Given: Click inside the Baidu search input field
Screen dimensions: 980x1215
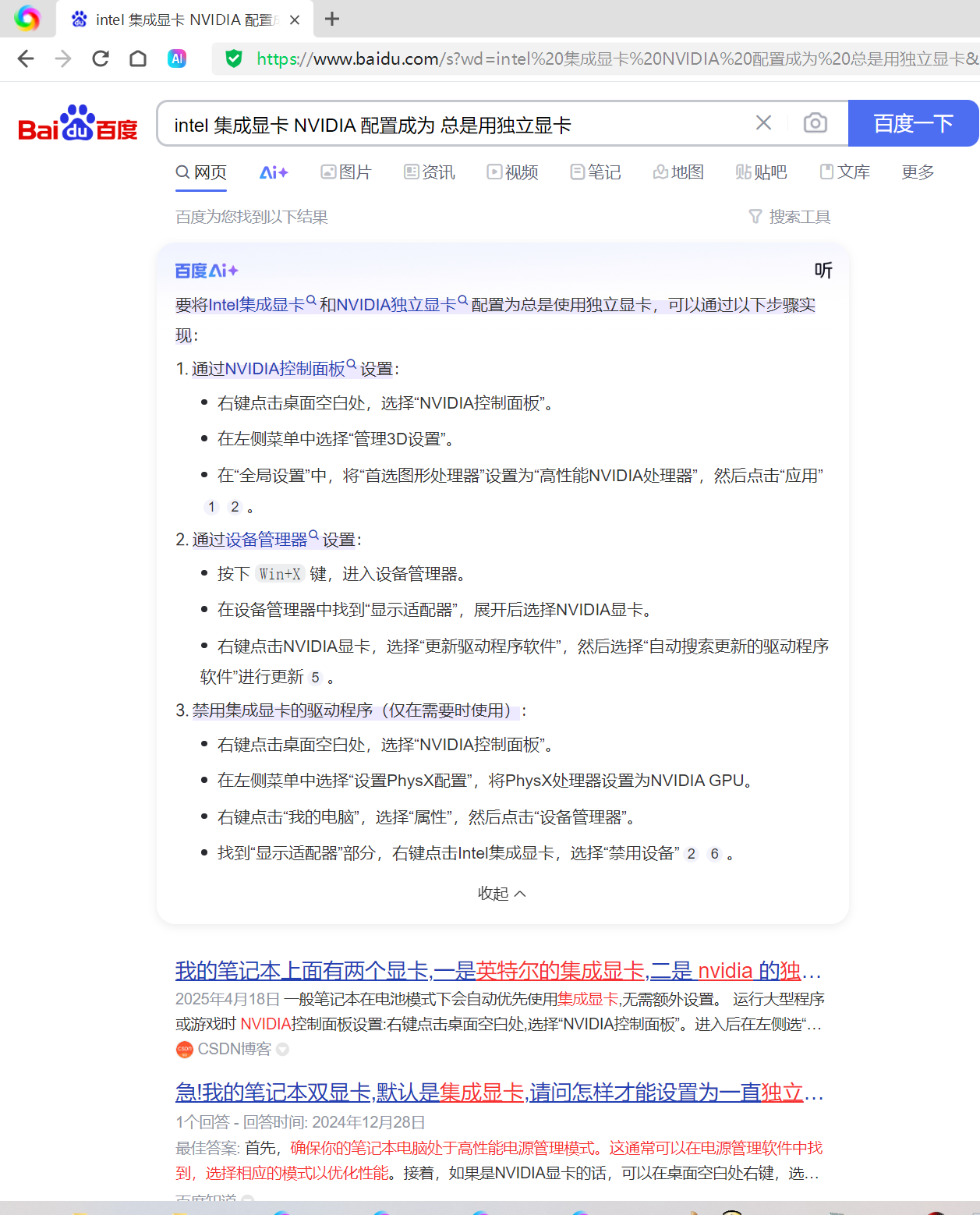Looking at the screenshot, I should click(452, 123).
